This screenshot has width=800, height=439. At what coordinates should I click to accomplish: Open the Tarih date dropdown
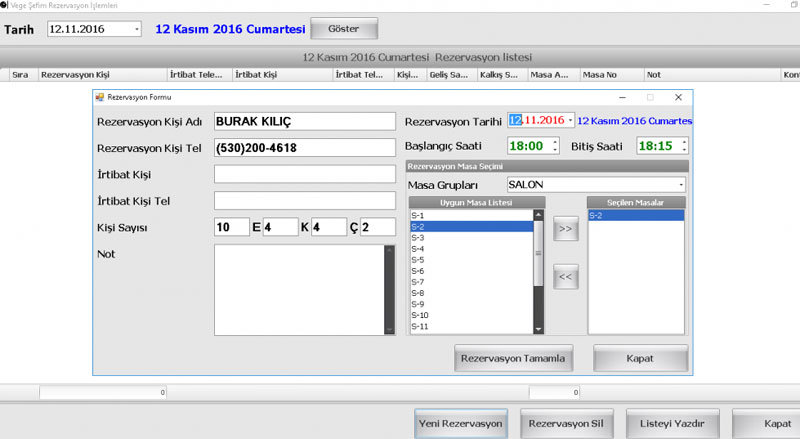click(137, 29)
